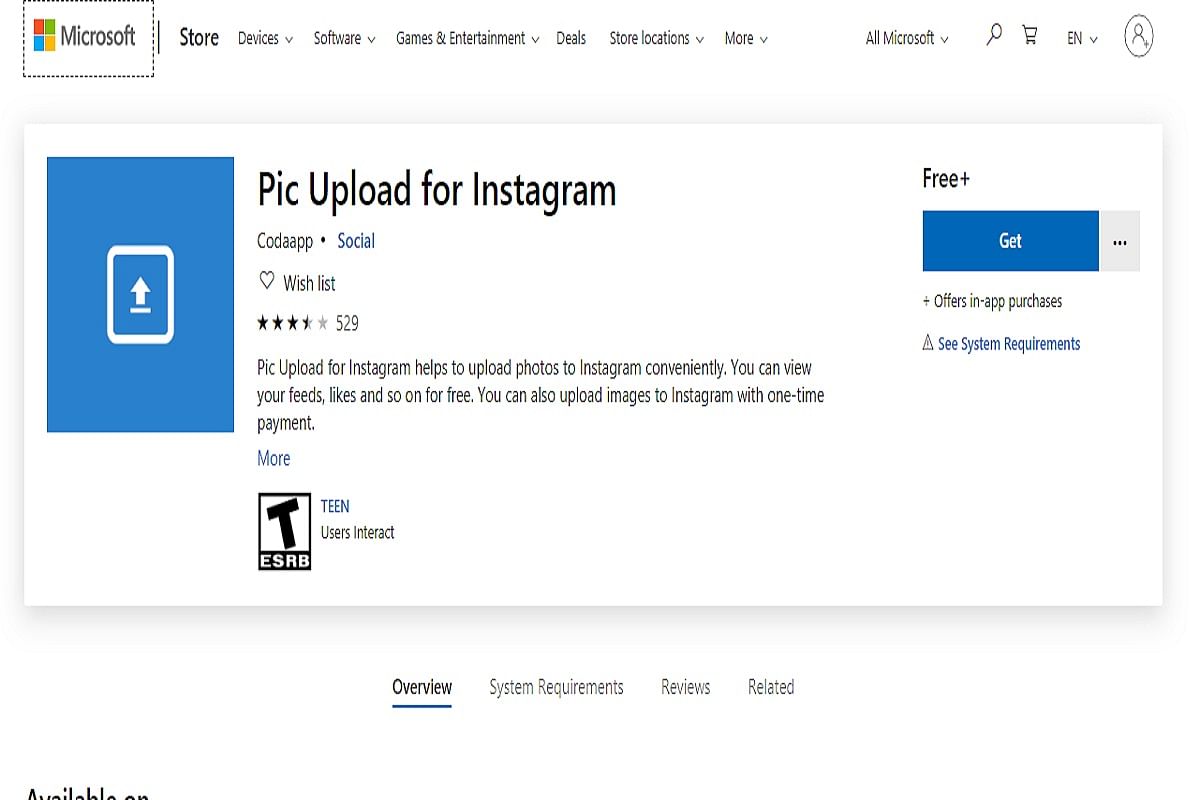Image resolution: width=1200 pixels, height=800 pixels.
Task: Open the Deals menu item
Action: click(571, 38)
